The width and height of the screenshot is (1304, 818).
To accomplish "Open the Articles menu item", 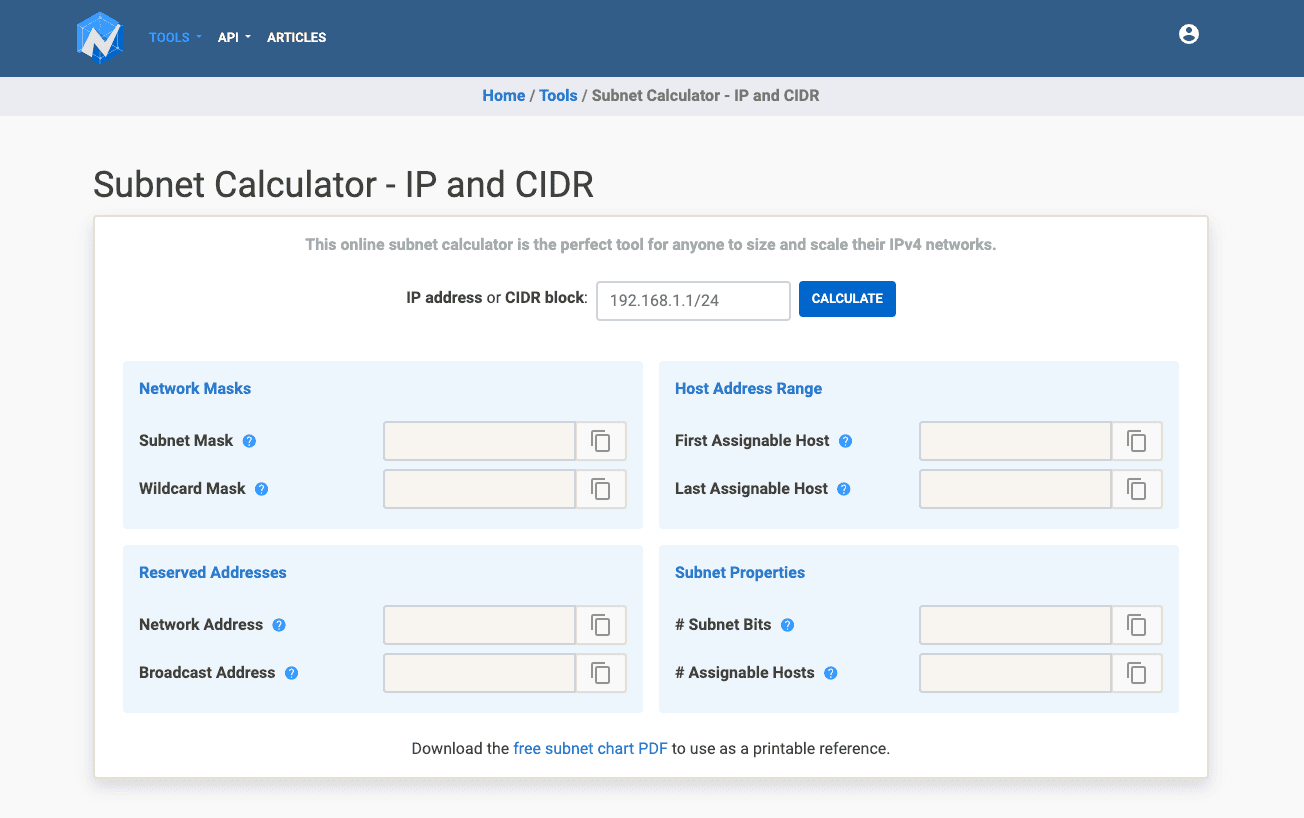I will [x=296, y=38].
